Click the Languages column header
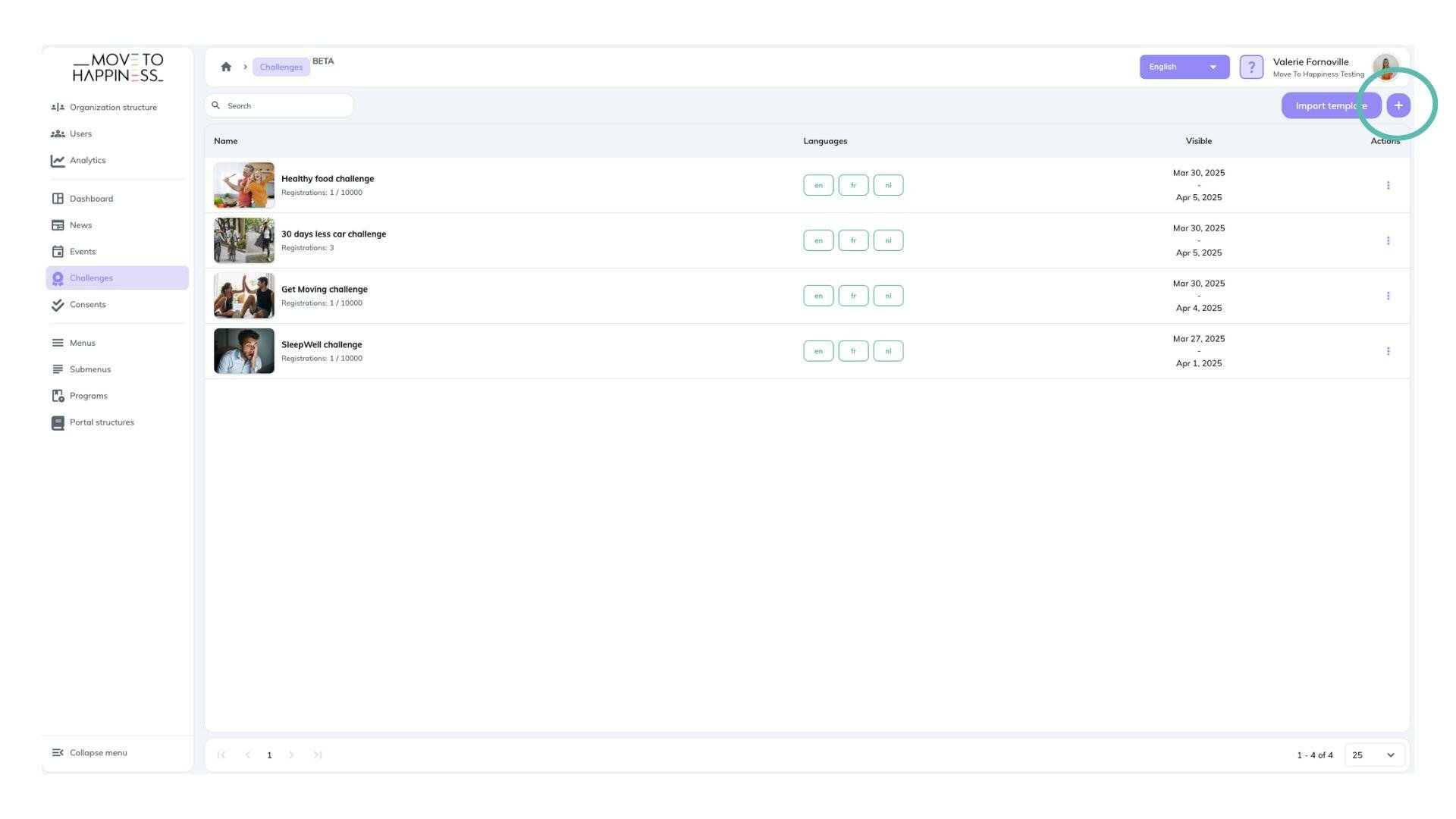Screen dimensions: 1456x819 825,141
